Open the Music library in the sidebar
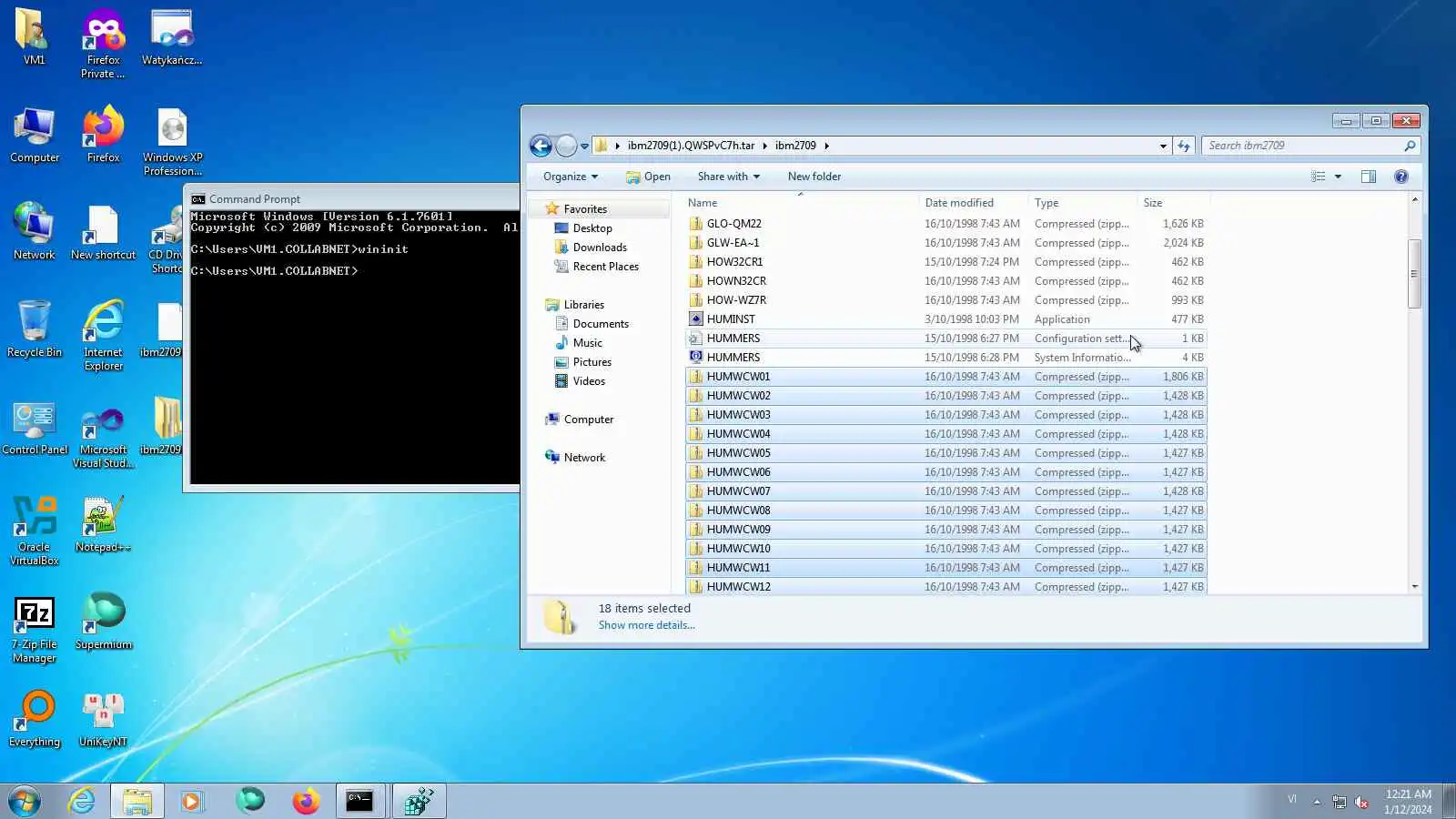This screenshot has width=1456, height=819. click(x=588, y=343)
